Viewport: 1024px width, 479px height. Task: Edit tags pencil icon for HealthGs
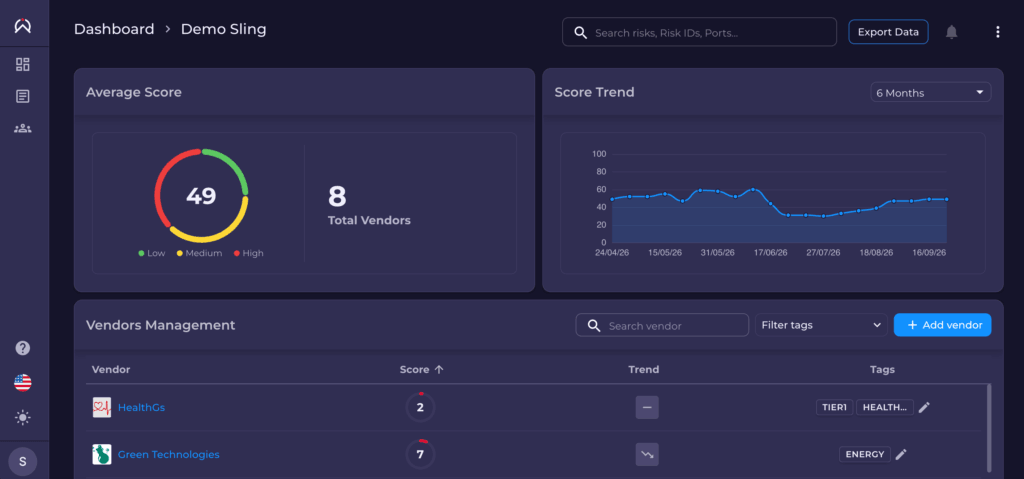(x=923, y=407)
